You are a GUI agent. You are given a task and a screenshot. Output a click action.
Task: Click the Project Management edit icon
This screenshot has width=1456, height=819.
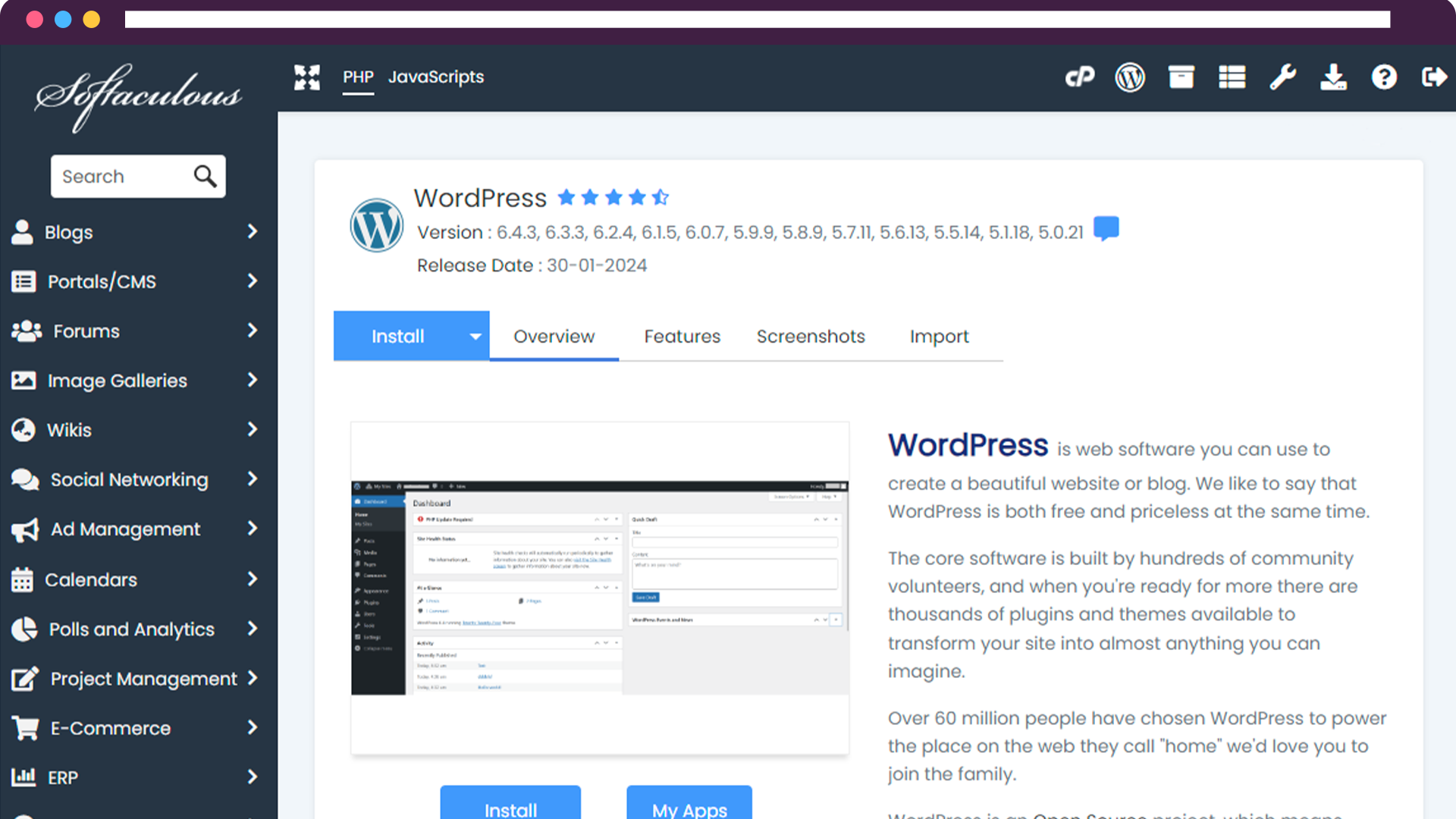tap(25, 678)
